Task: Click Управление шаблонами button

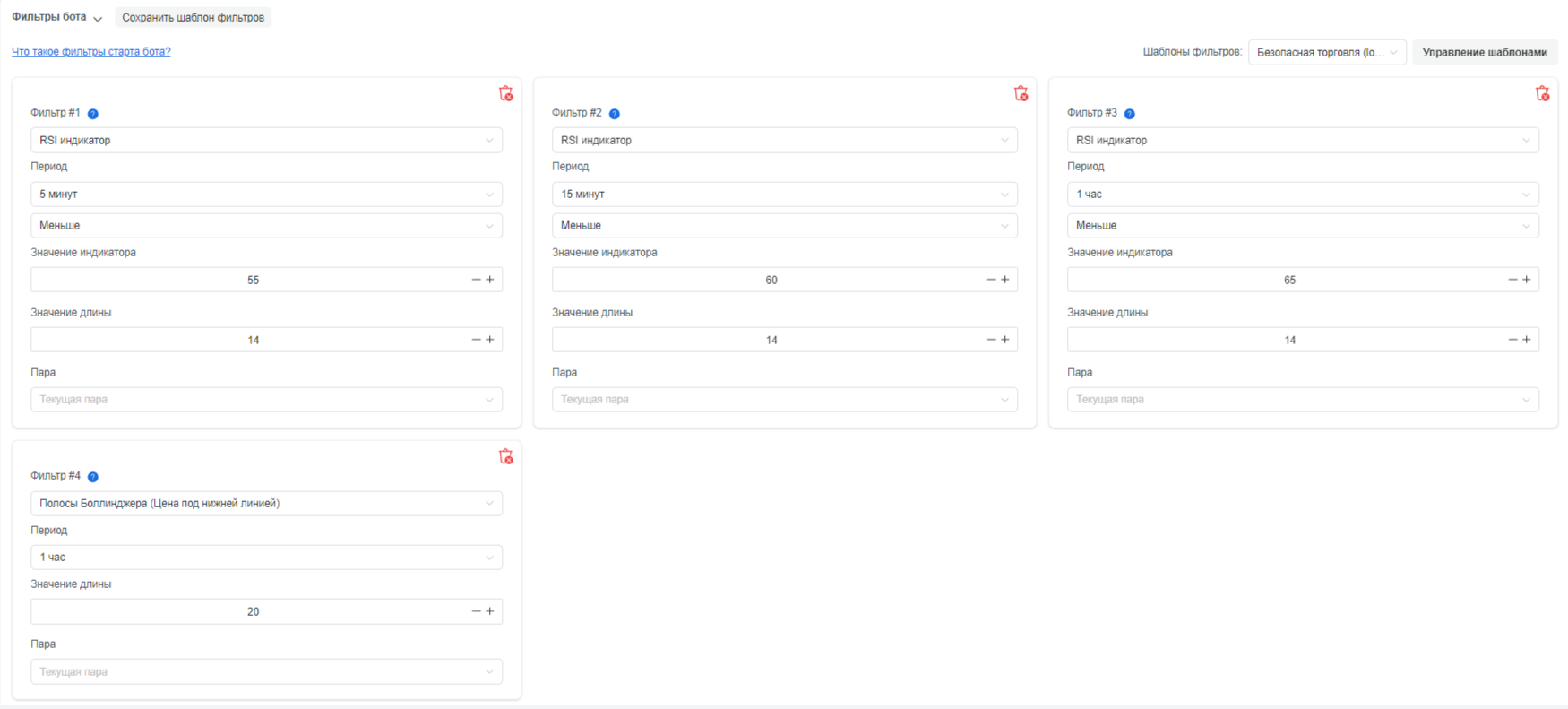Action: pos(1485,52)
